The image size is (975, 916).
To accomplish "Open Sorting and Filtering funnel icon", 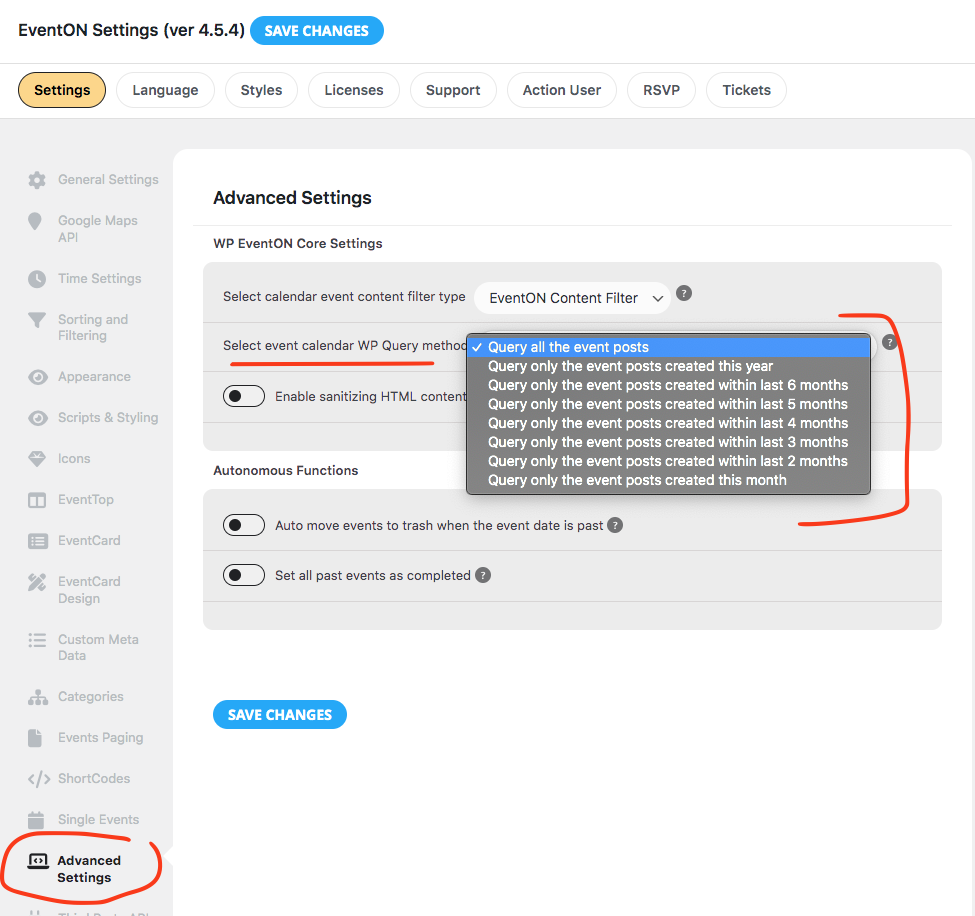I will [x=37, y=320].
